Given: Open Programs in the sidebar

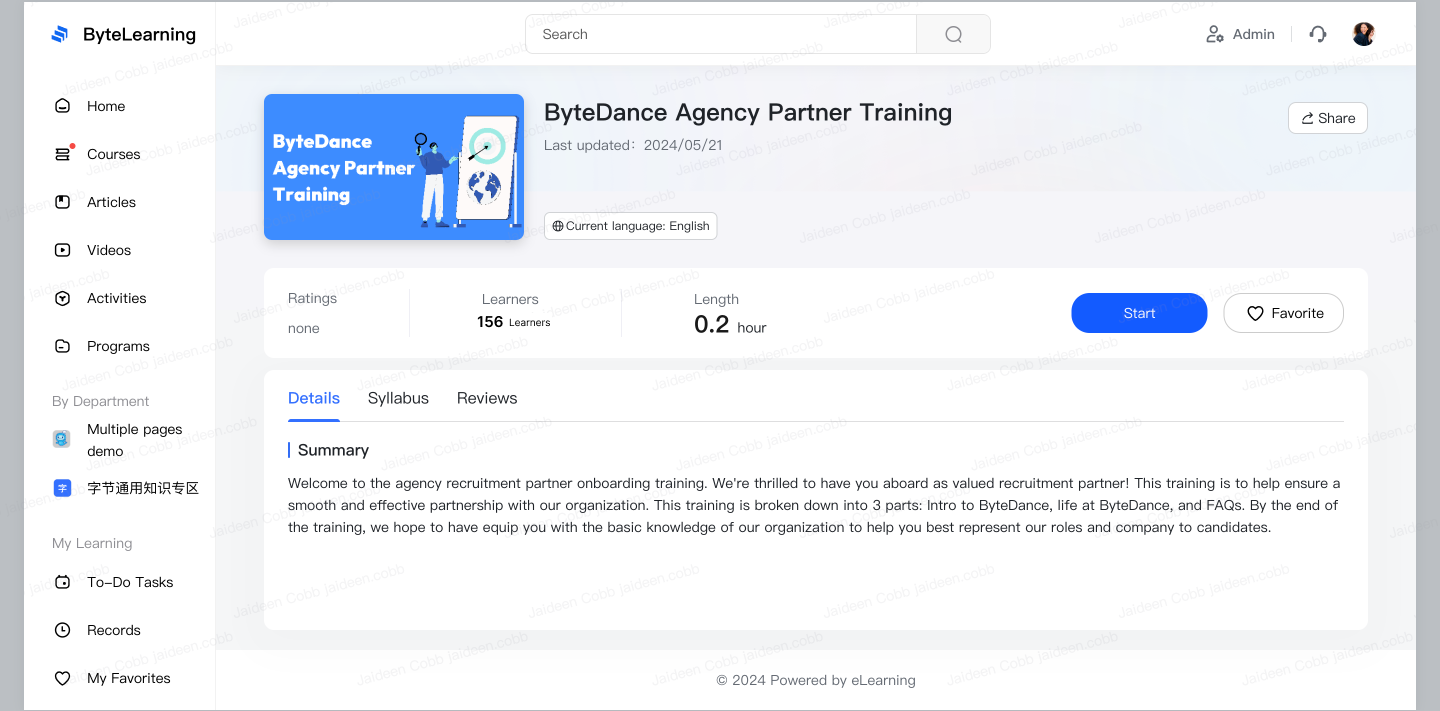Looking at the screenshot, I should [x=120, y=346].
